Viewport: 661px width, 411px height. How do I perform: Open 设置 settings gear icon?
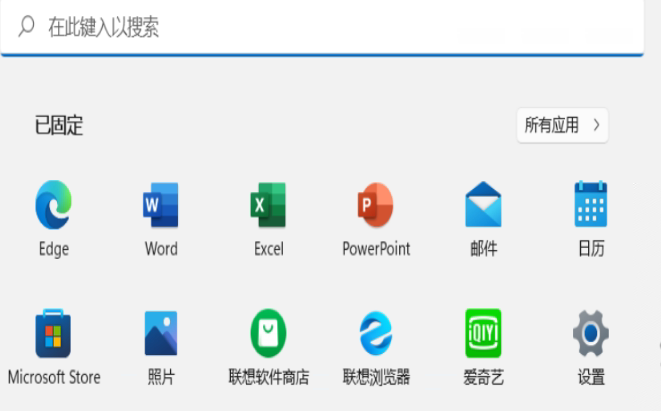pyautogui.click(x=591, y=333)
